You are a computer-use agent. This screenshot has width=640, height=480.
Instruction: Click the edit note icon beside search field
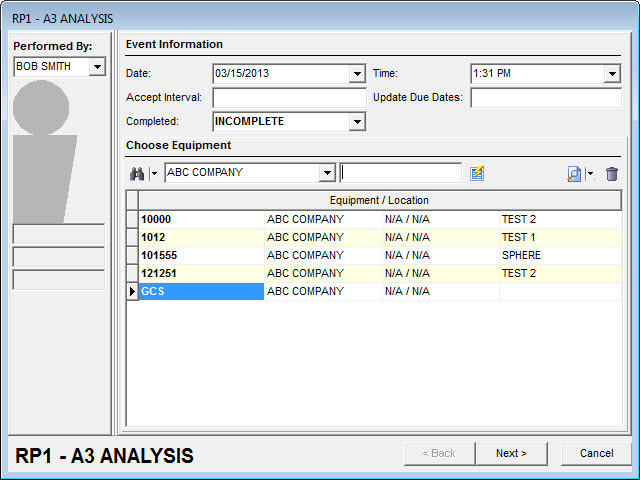477,173
